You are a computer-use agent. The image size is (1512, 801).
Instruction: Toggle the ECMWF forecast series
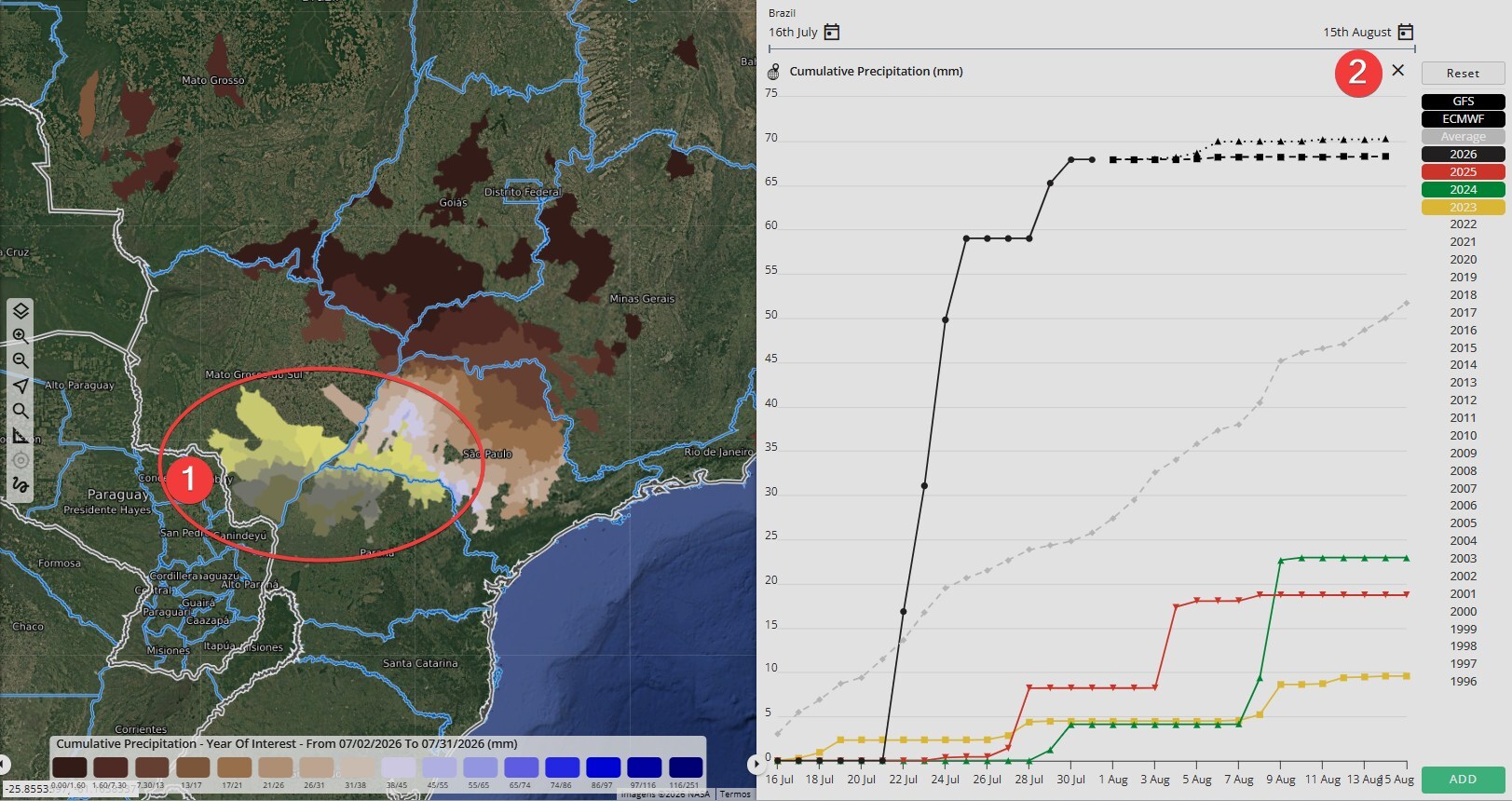[1463, 119]
